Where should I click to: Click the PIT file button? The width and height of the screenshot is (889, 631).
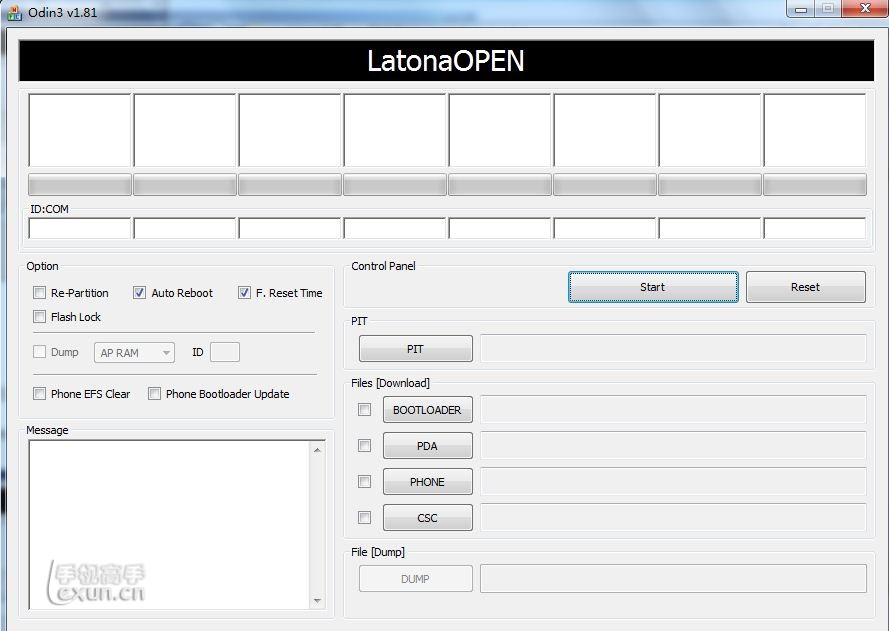click(x=416, y=349)
